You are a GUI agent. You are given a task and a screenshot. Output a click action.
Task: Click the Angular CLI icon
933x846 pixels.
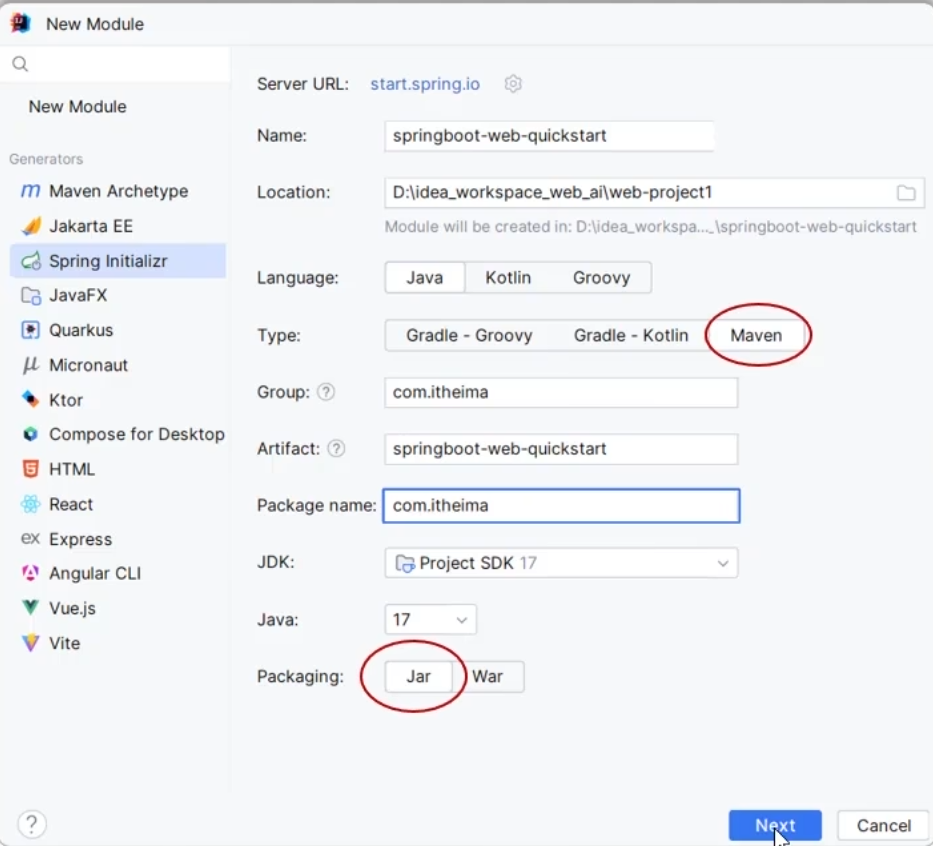[30, 573]
